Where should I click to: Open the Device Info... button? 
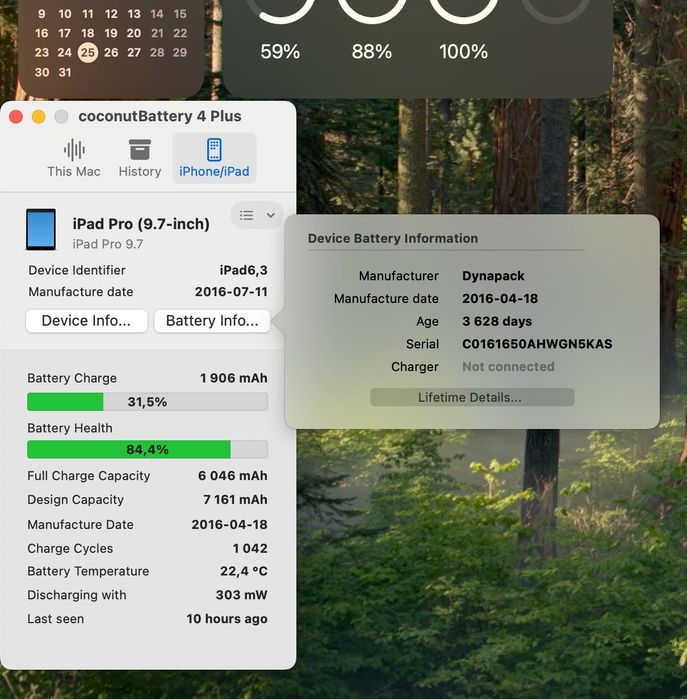[86, 321]
